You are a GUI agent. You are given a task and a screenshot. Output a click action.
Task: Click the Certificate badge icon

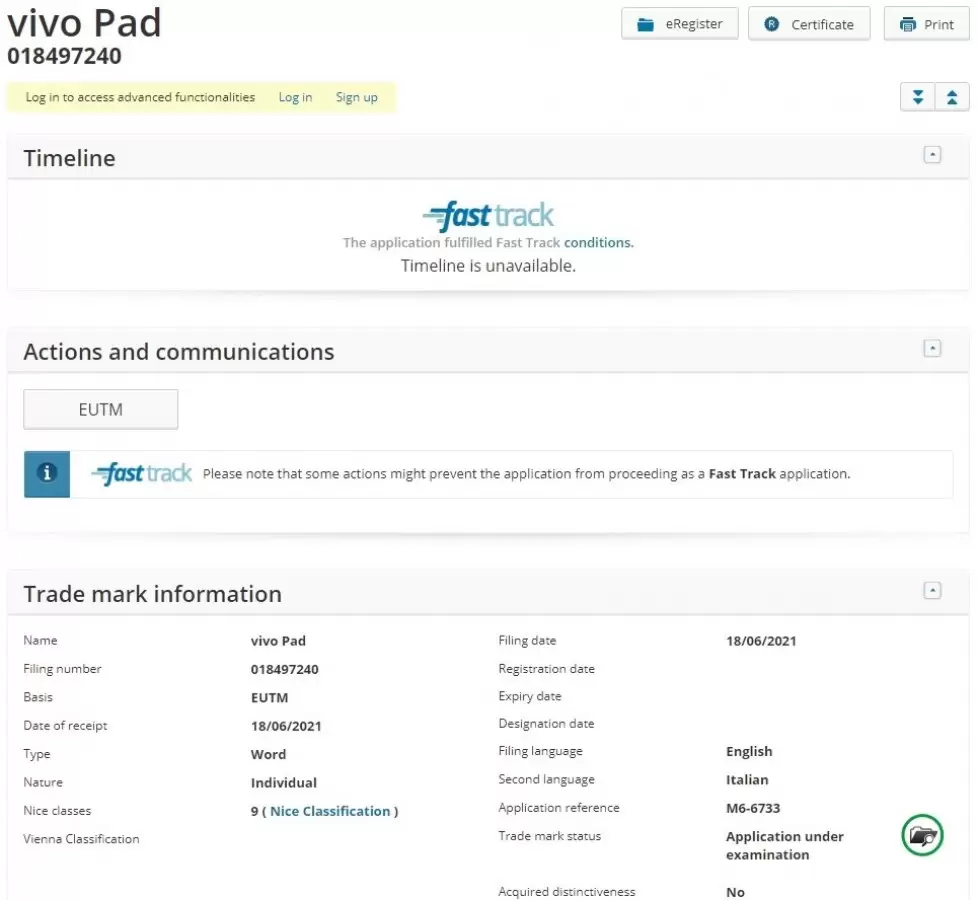pyautogui.click(x=772, y=25)
